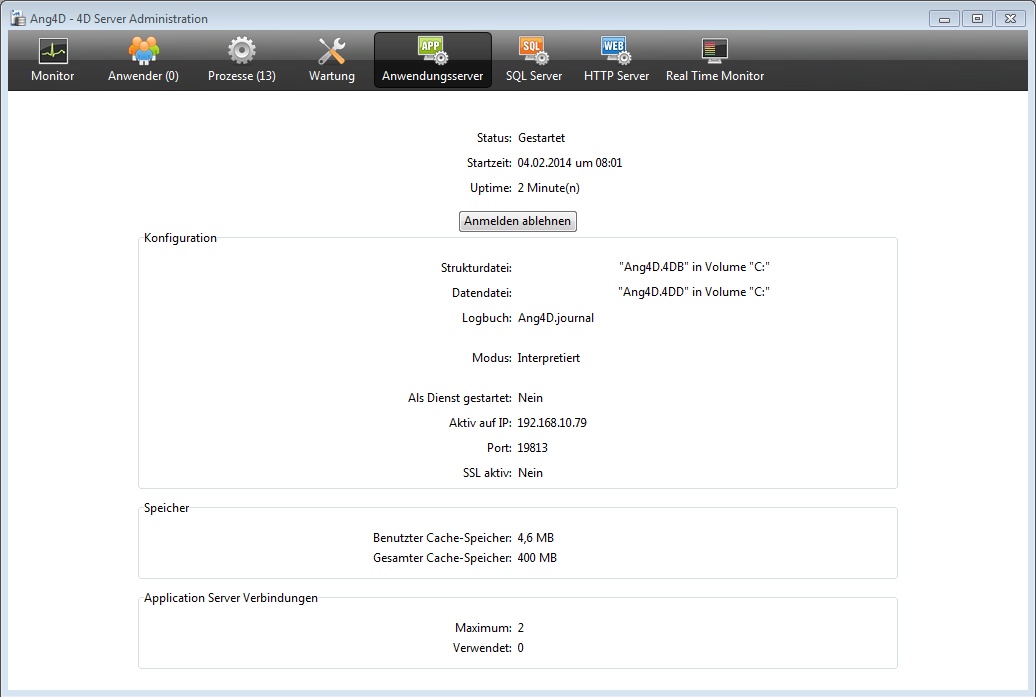Select the "Wartung" tab label
The width and height of the screenshot is (1036, 697).
(332, 76)
